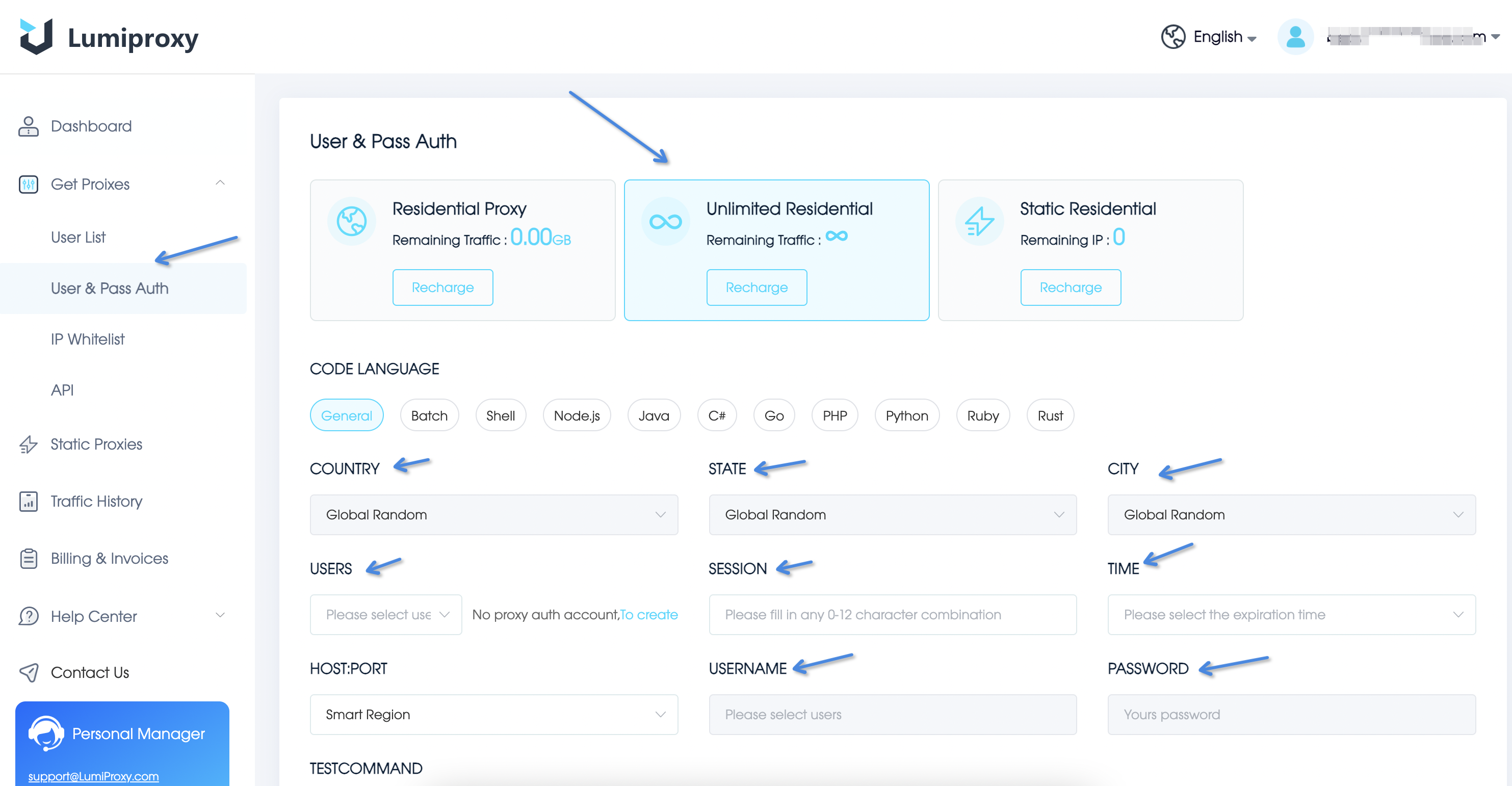
Task: Open the support@LumiProxy.com email link
Action: [x=93, y=776]
